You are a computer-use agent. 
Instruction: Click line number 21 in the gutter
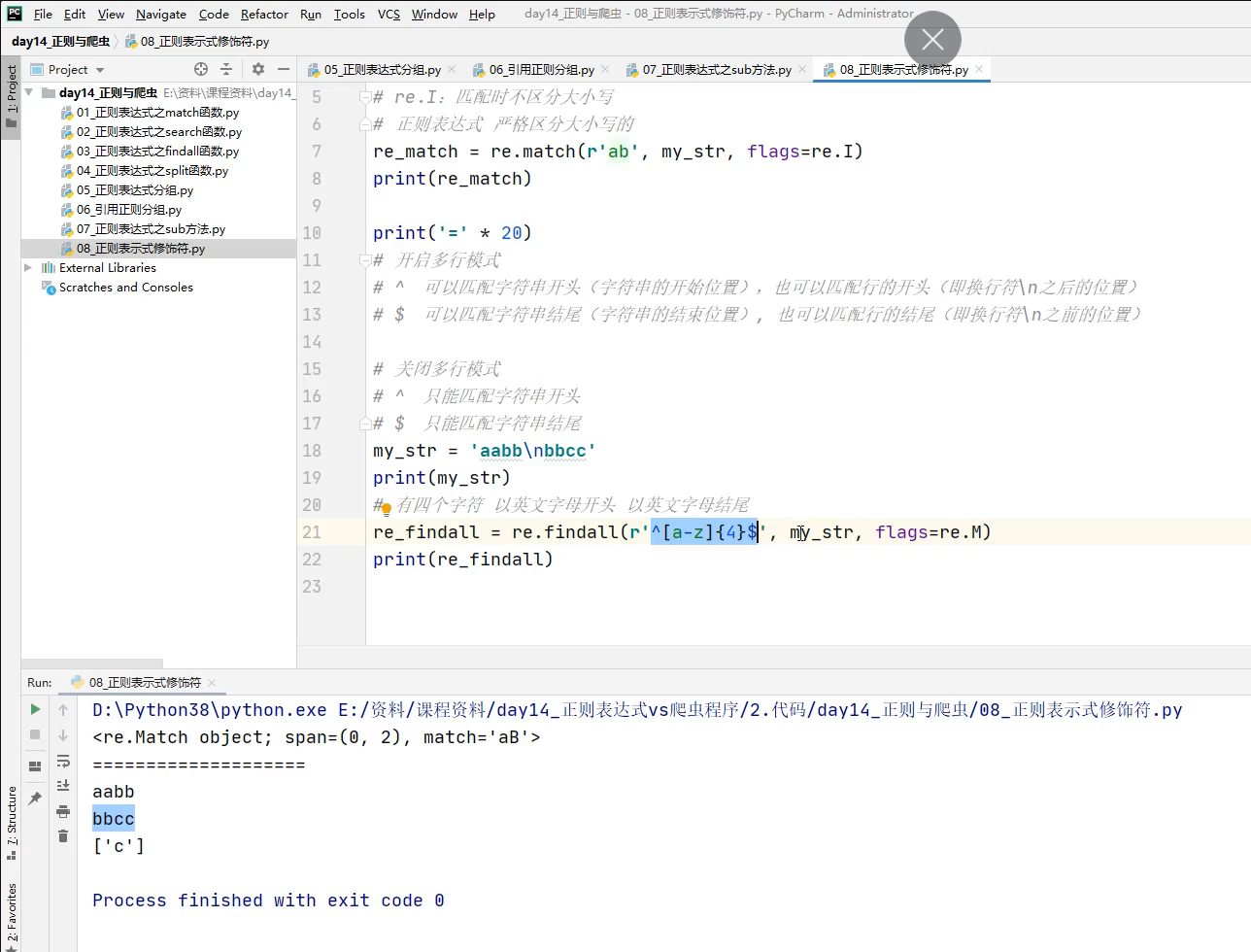312,531
